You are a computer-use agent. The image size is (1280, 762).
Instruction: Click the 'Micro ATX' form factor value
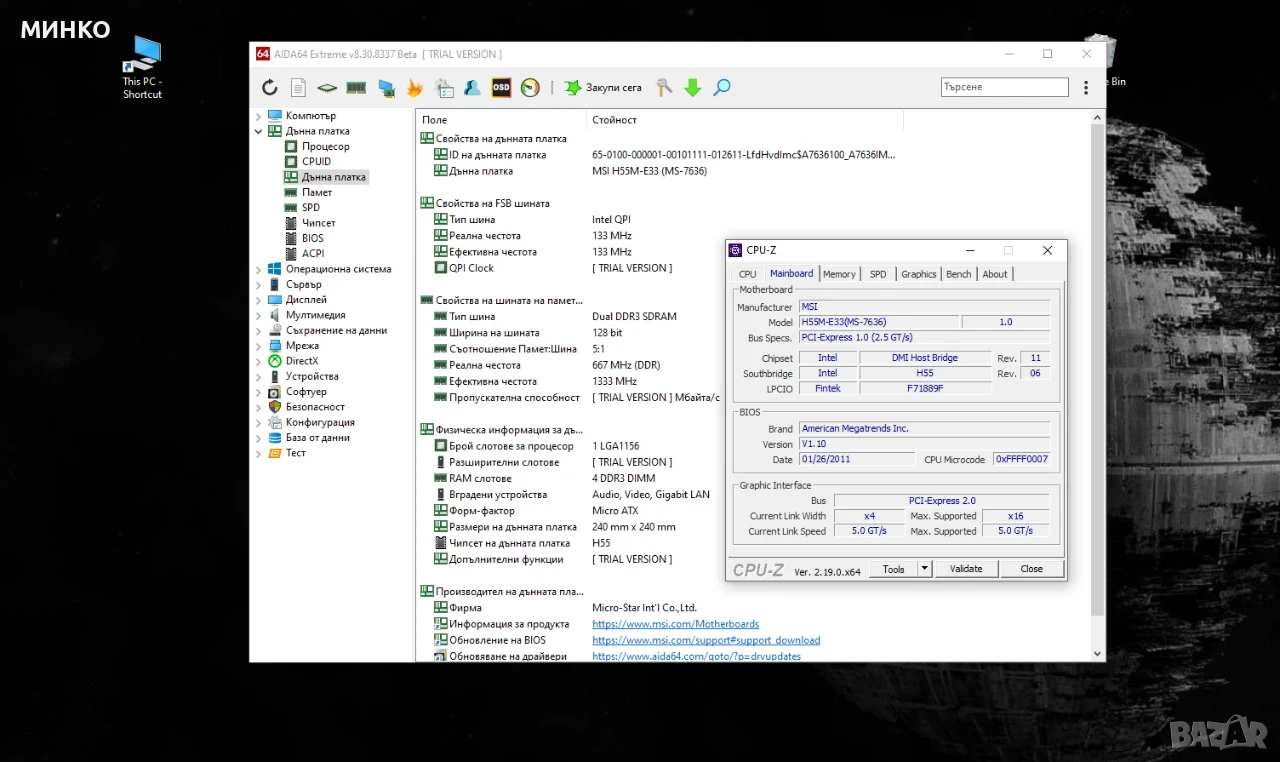pyautogui.click(x=615, y=511)
